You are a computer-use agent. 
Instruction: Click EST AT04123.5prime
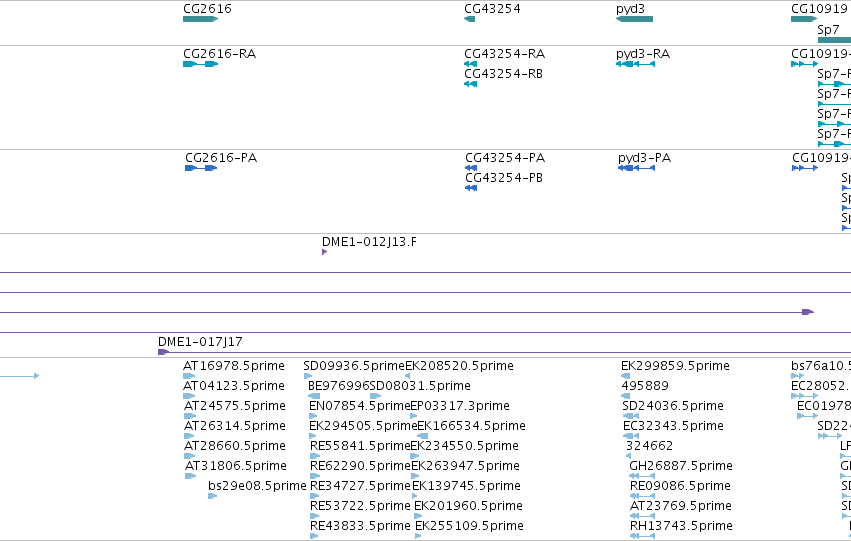[x=233, y=386]
